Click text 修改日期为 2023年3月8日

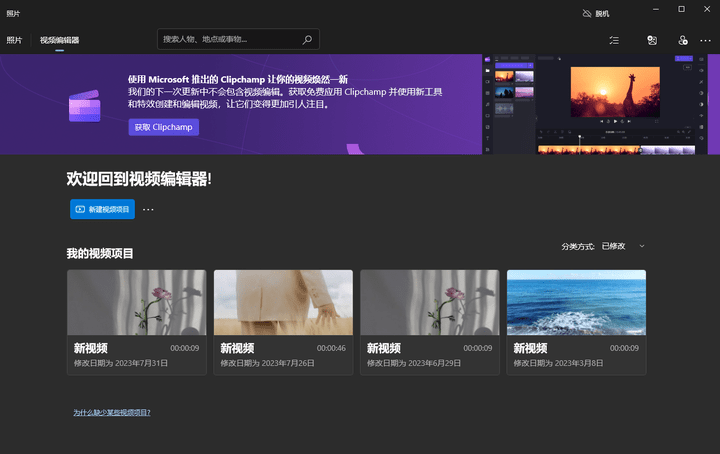pos(558,363)
